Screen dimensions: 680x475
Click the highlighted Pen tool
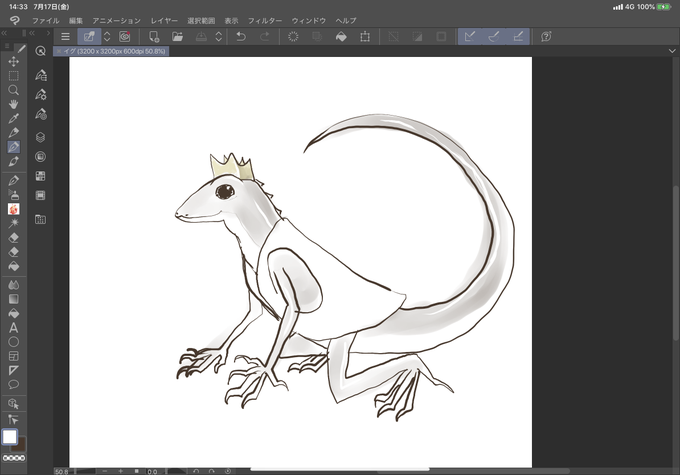13,147
